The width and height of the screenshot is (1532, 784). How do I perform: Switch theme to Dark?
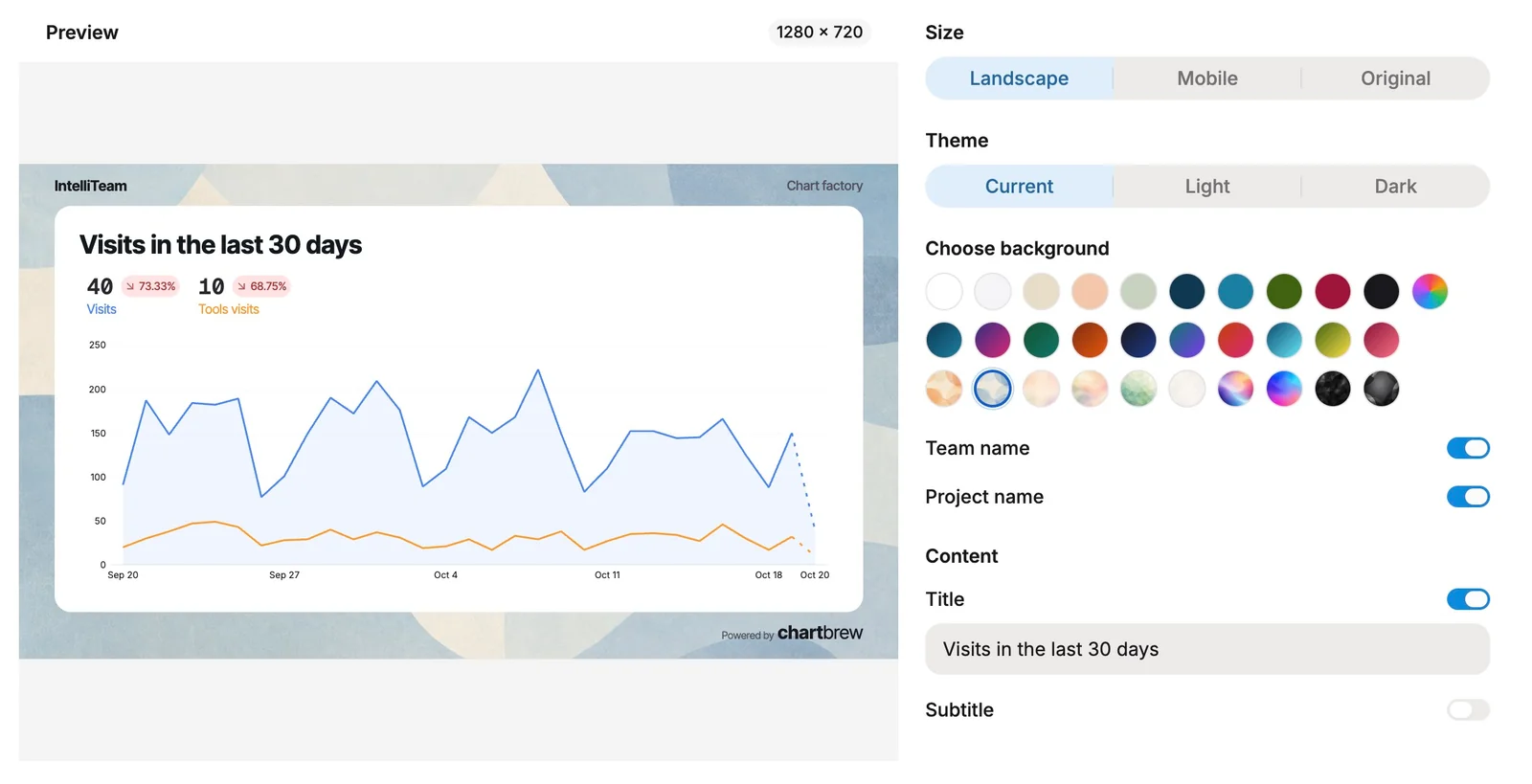coord(1395,187)
